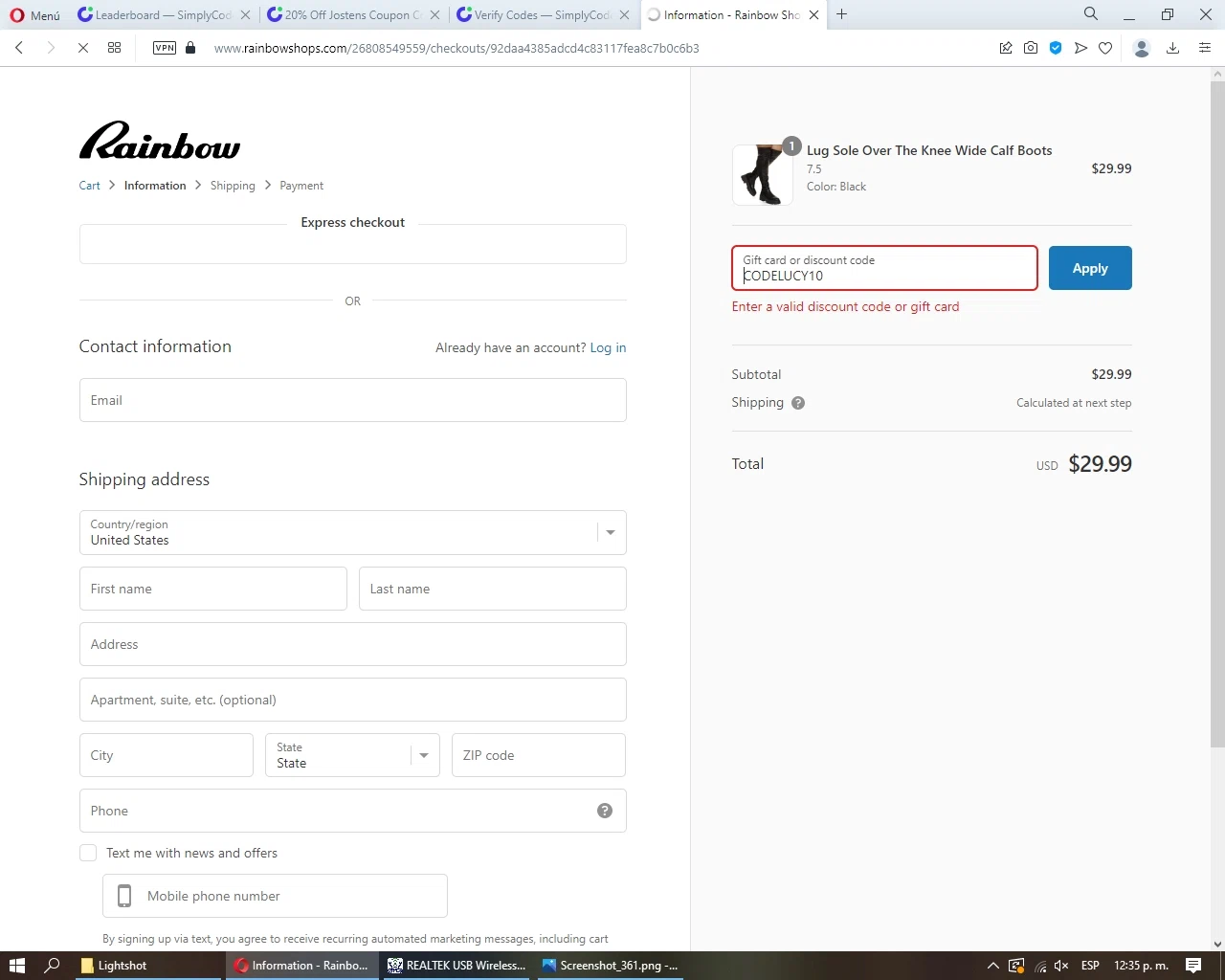Click the padlock site security icon
The height and width of the screenshot is (980, 1225).
(190, 48)
